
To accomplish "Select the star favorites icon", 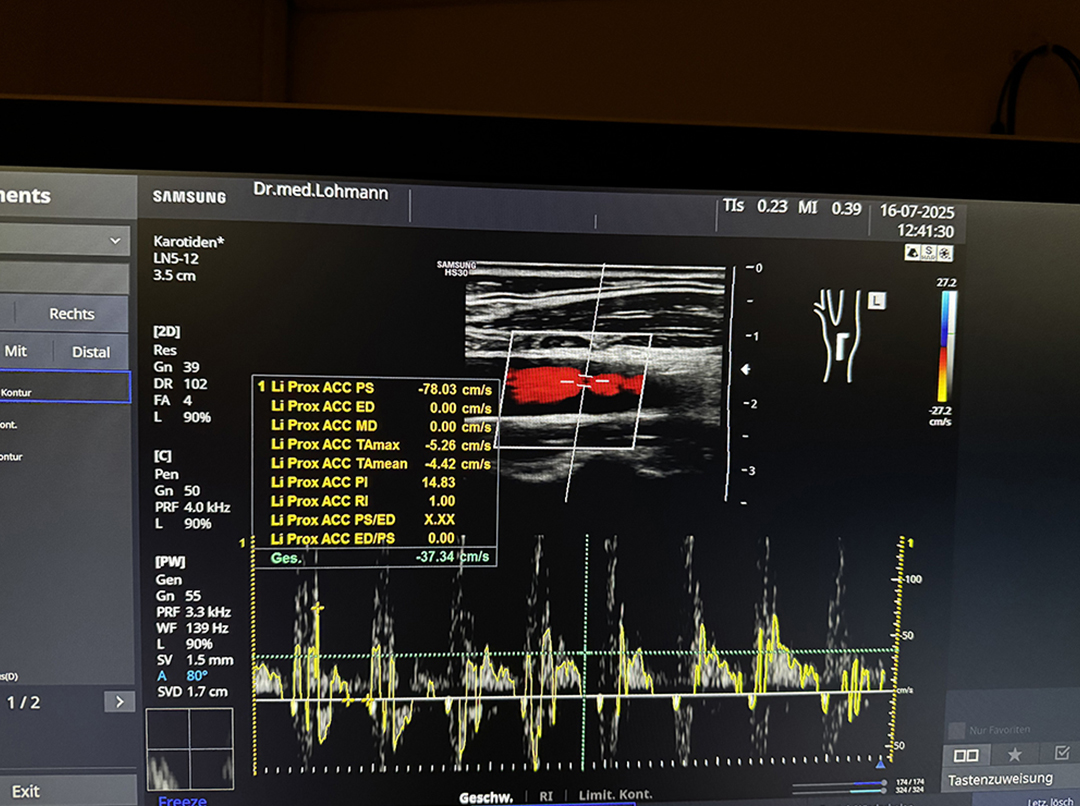I will click(1014, 754).
